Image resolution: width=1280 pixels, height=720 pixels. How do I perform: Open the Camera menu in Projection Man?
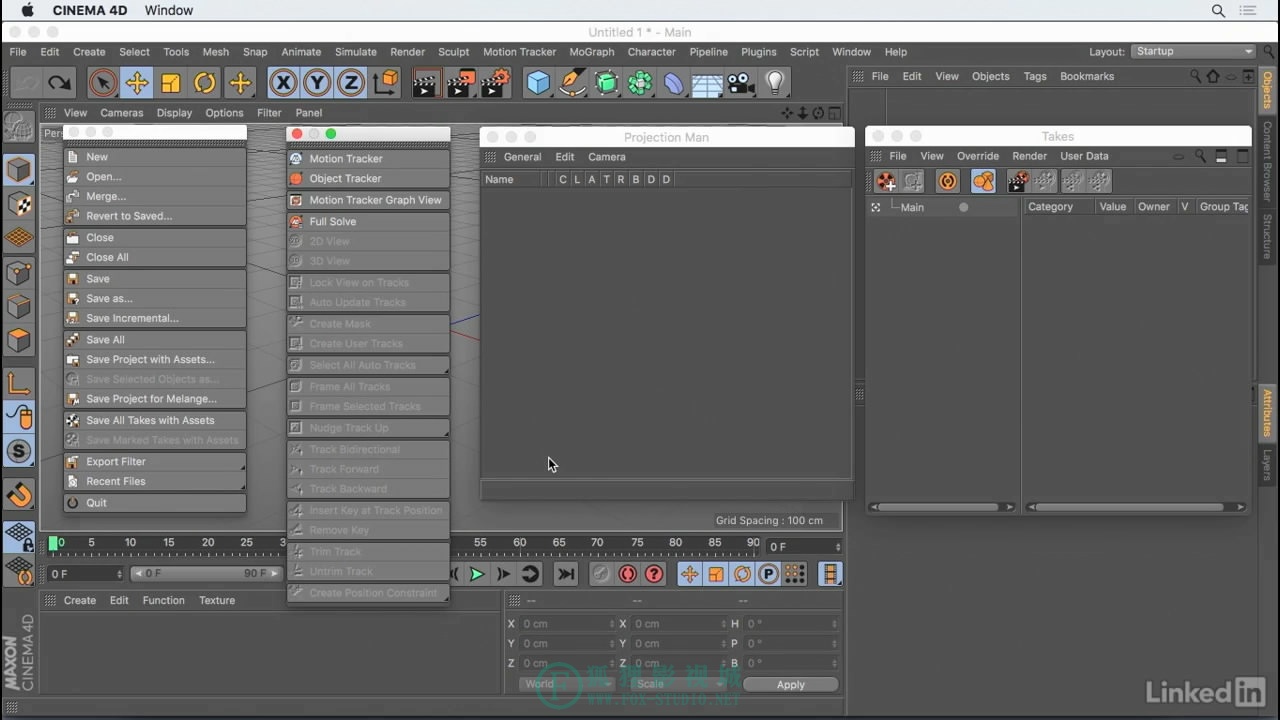606,157
